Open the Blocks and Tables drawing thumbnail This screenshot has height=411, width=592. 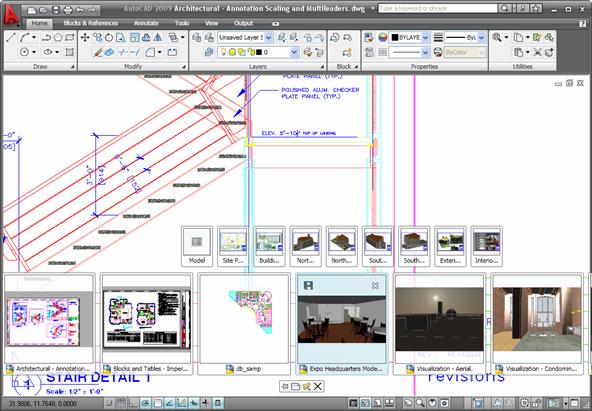coord(146,324)
